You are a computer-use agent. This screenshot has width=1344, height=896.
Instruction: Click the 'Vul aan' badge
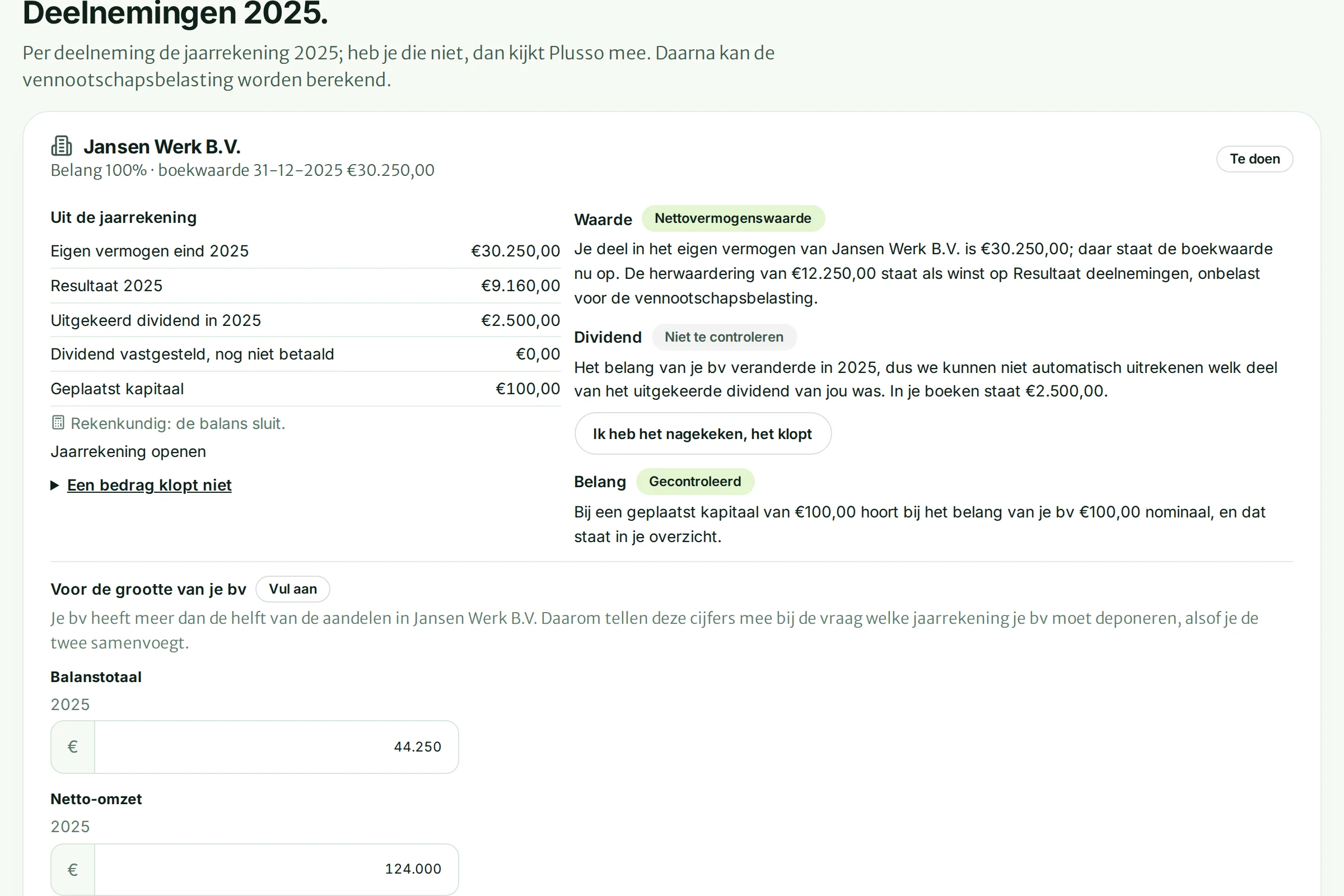coord(292,589)
